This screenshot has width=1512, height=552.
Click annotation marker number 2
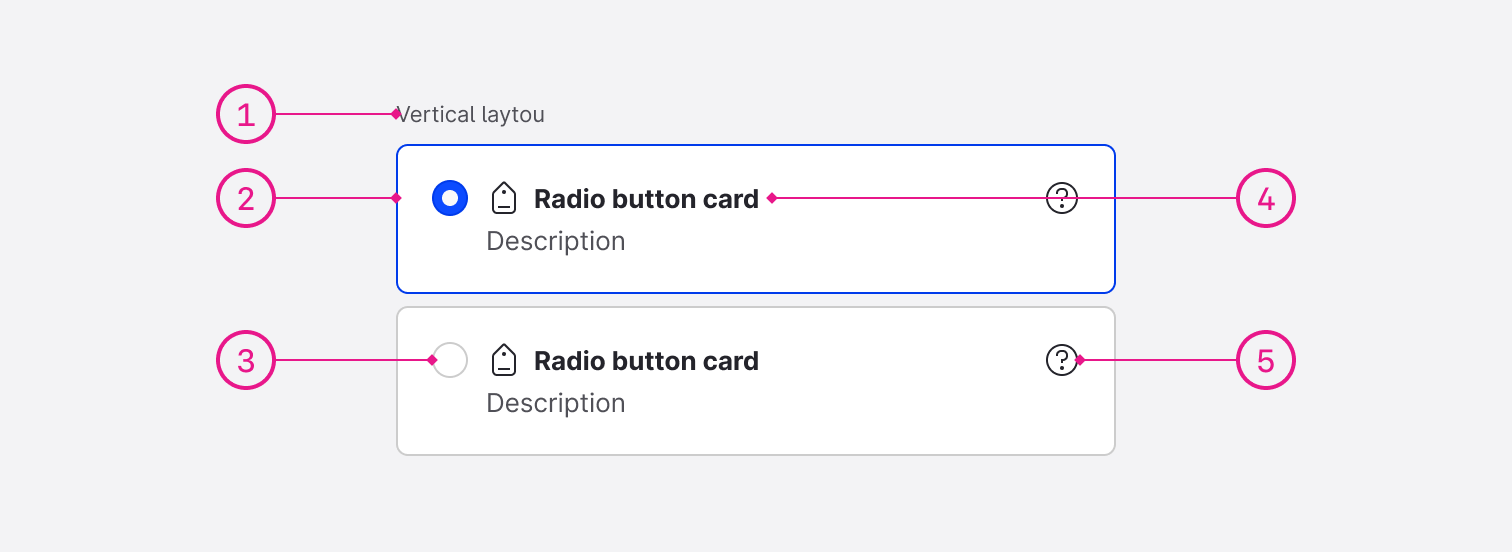[246, 198]
